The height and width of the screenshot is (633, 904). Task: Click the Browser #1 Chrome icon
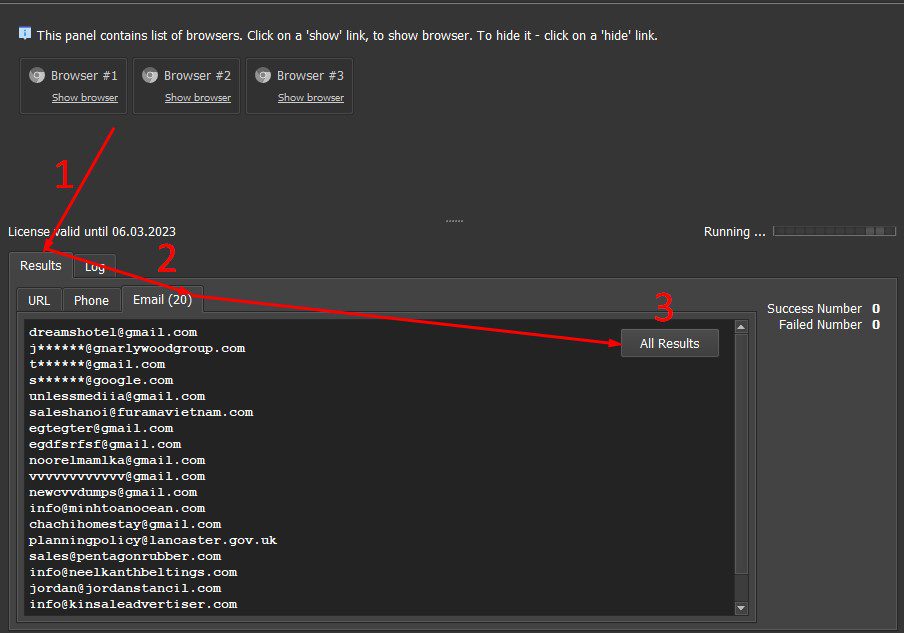37,76
